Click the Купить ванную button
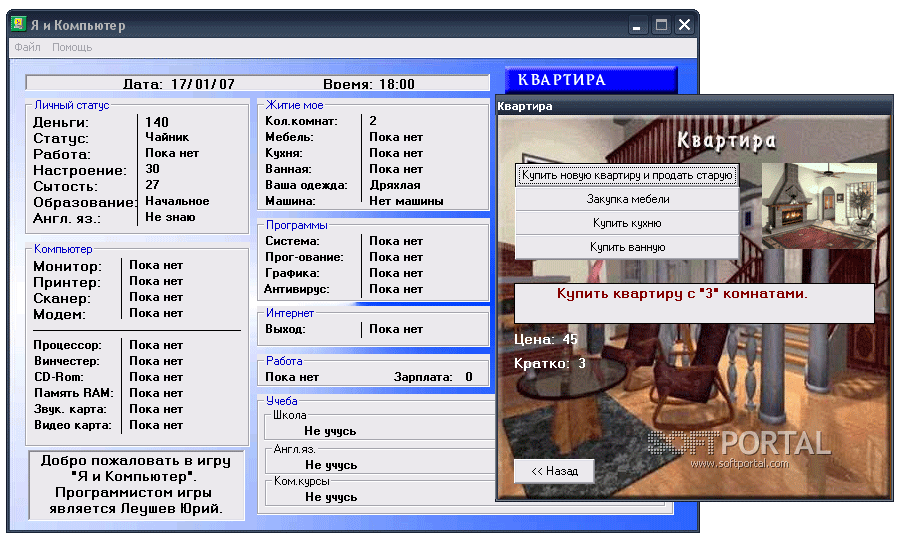This screenshot has height=541, width=905. coord(627,247)
